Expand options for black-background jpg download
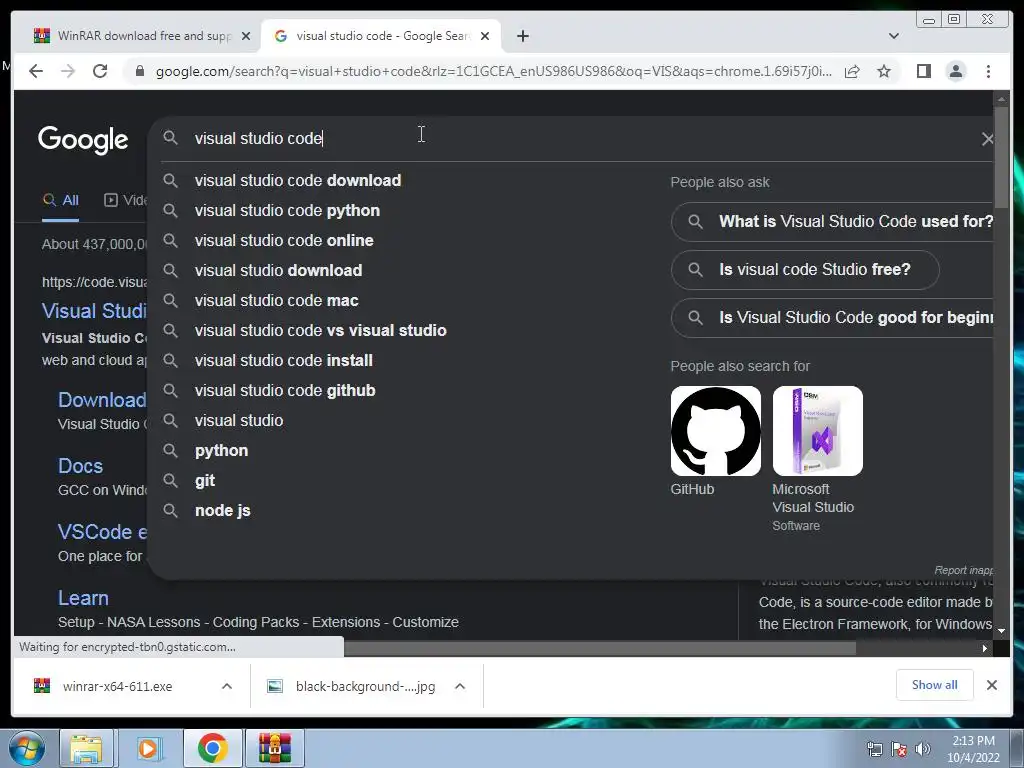1024x768 pixels. [x=460, y=686]
